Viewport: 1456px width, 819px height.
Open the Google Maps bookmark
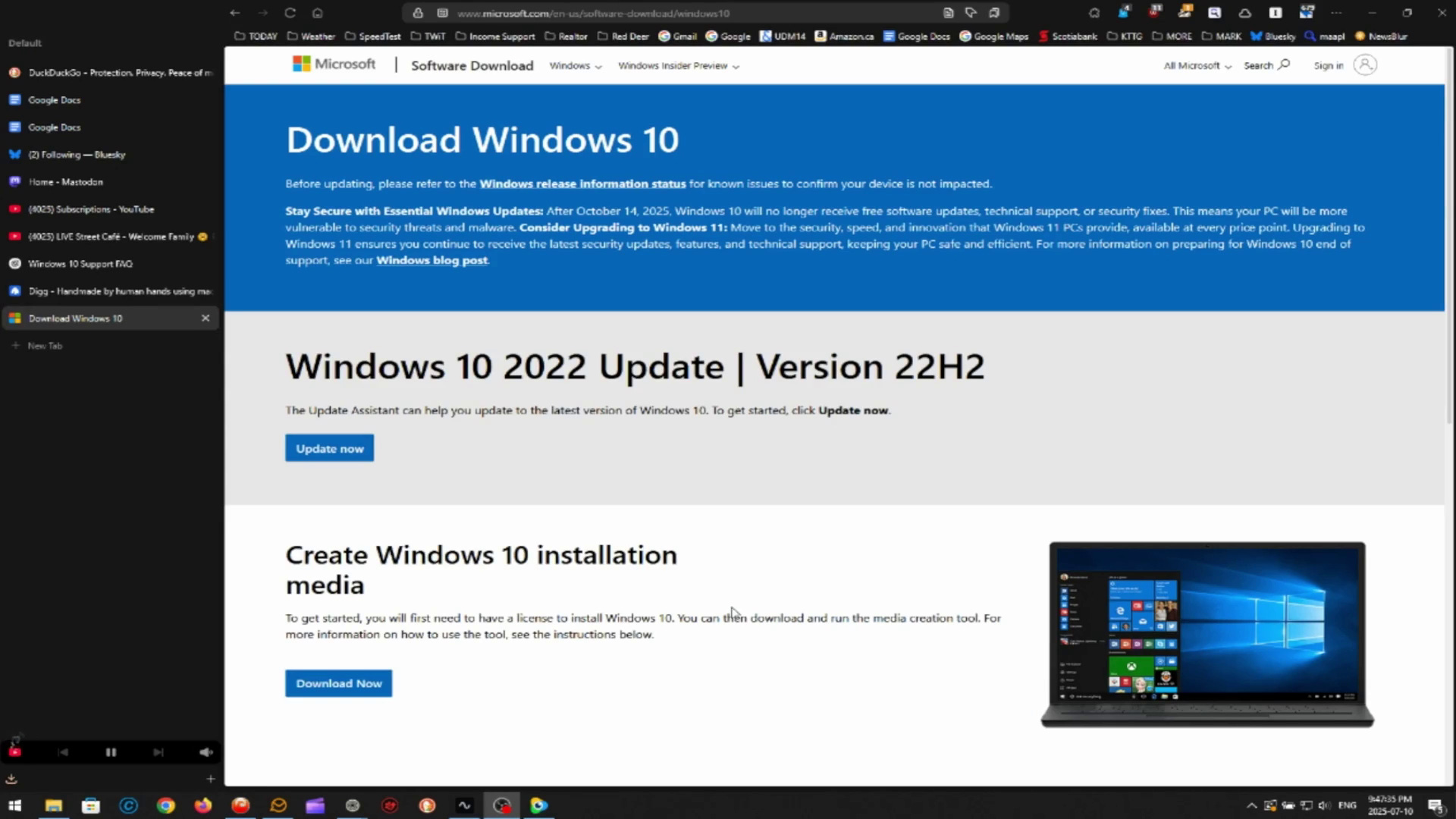pos(993,36)
